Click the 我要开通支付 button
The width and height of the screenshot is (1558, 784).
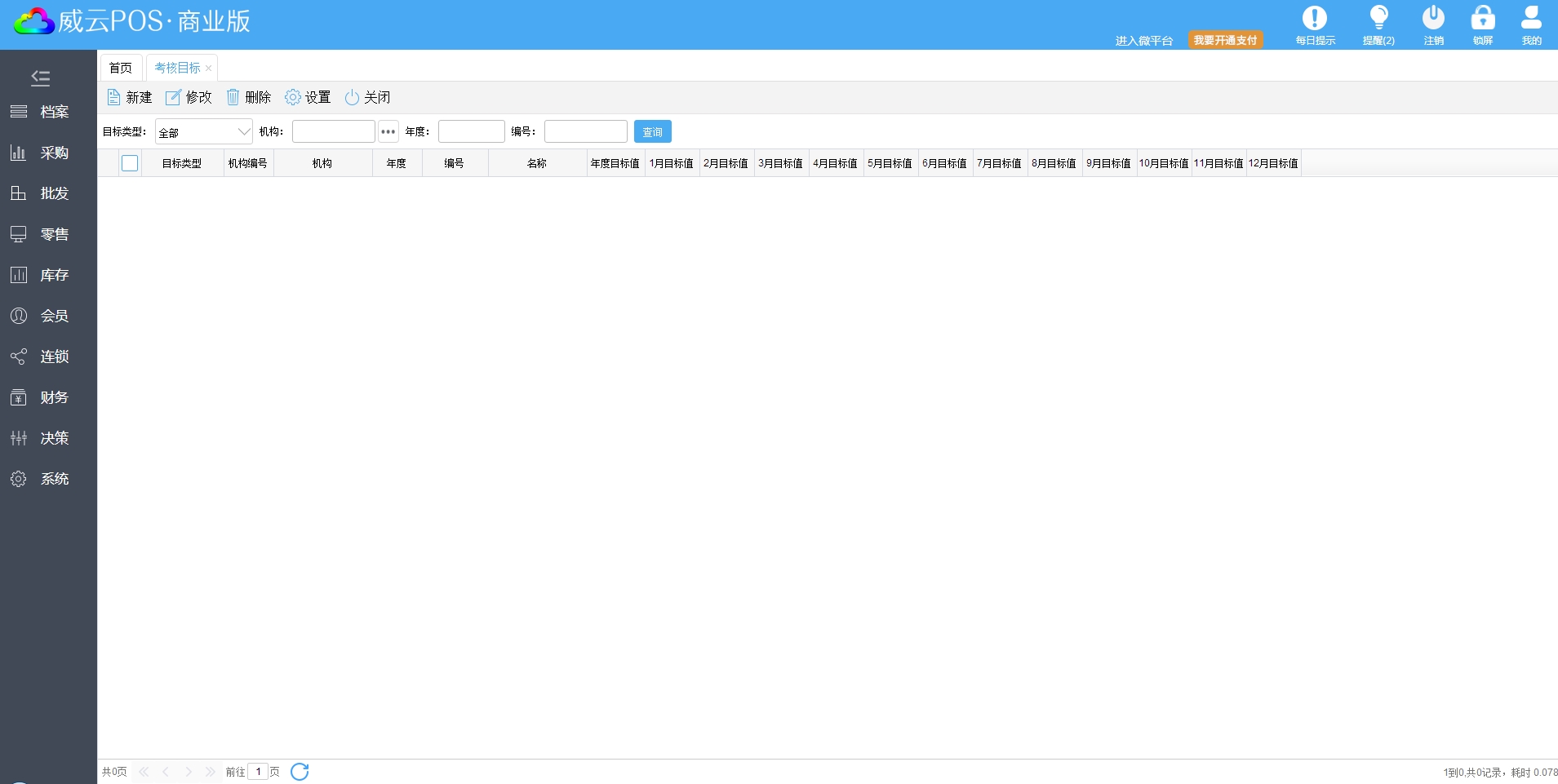pyautogui.click(x=1225, y=40)
